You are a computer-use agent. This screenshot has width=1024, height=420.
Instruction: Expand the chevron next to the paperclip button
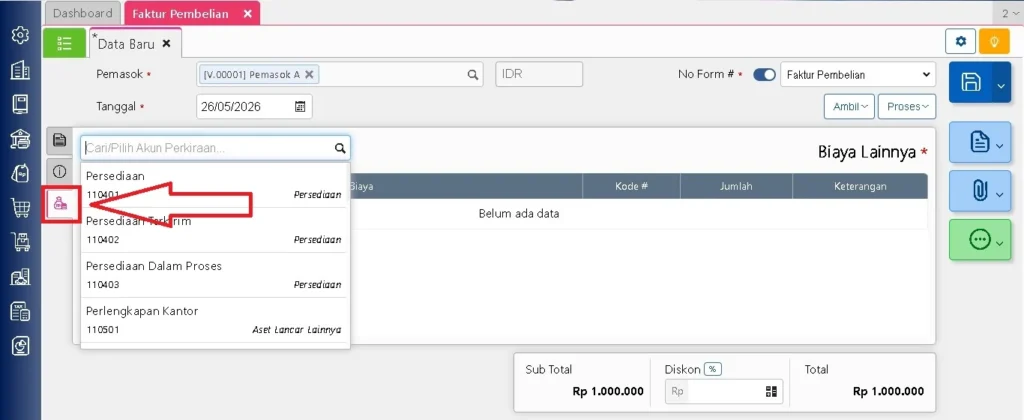coord(1000,195)
